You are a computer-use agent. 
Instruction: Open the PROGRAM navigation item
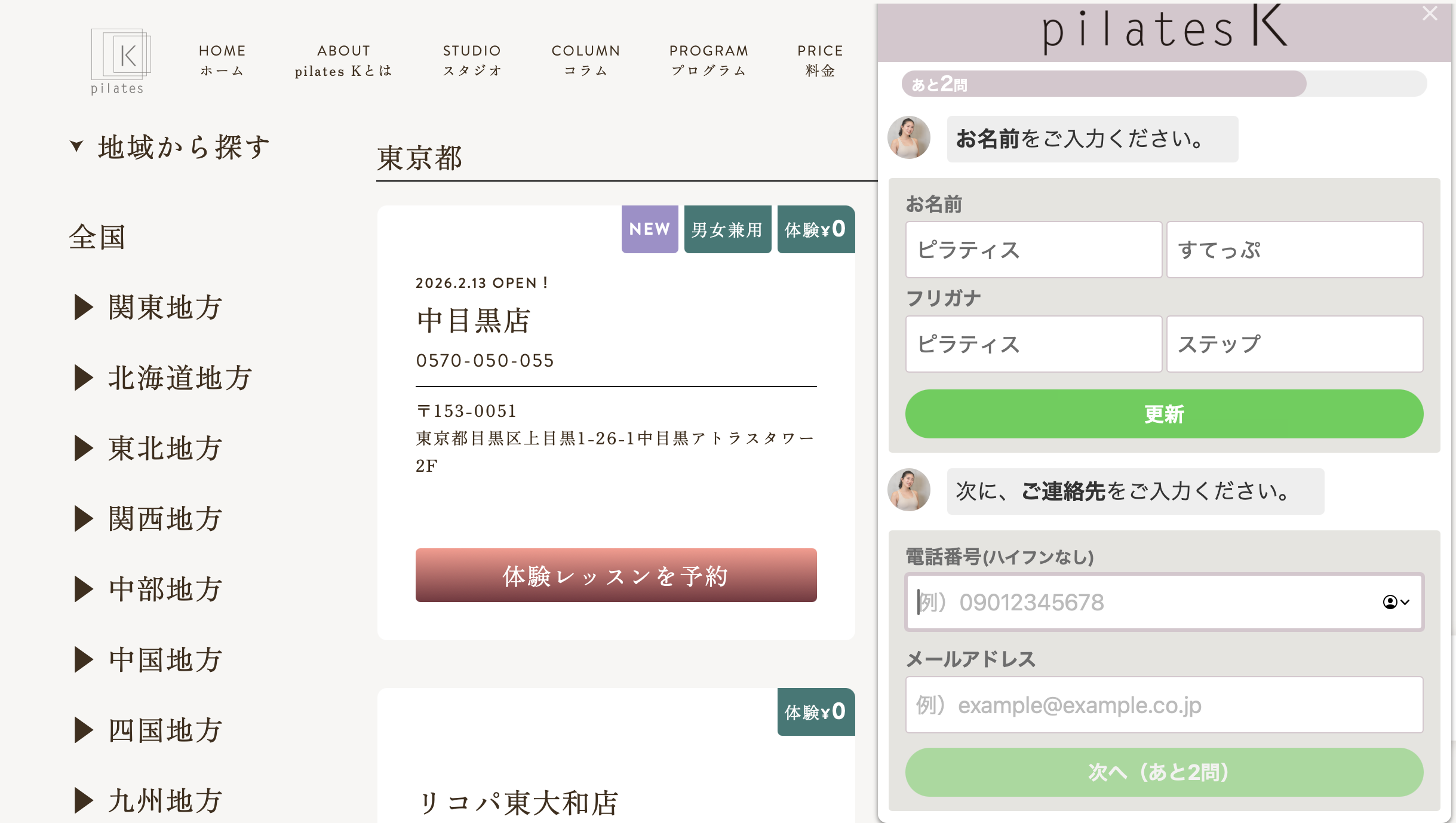[x=709, y=60]
